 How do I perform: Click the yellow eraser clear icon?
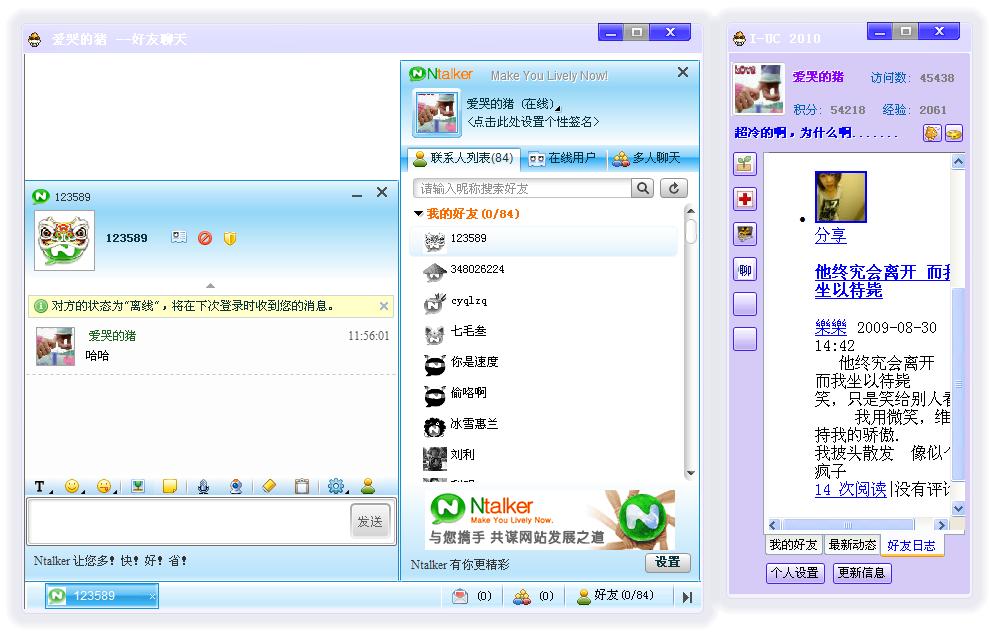click(x=269, y=486)
